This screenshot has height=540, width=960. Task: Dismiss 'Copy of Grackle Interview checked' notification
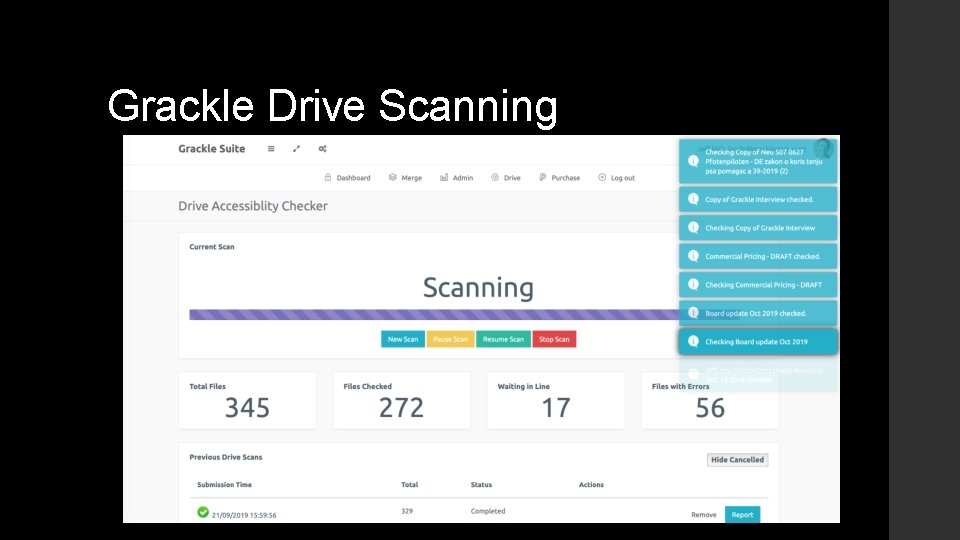(x=758, y=200)
